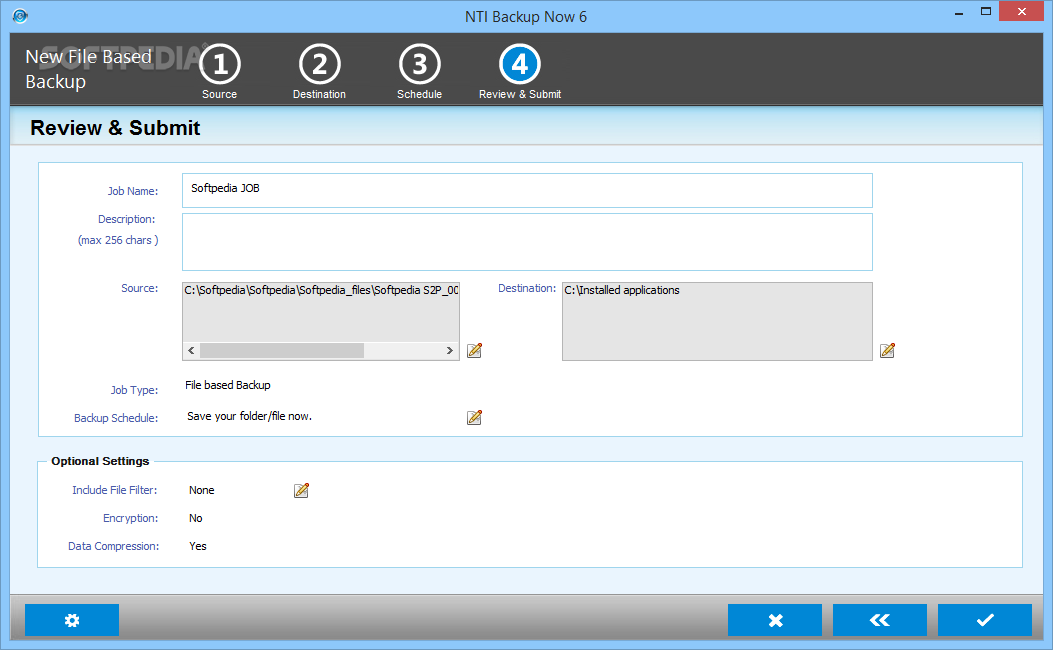The image size is (1053, 650).
Task: Select the C:\Installed applications destination entry
Action: (x=622, y=290)
